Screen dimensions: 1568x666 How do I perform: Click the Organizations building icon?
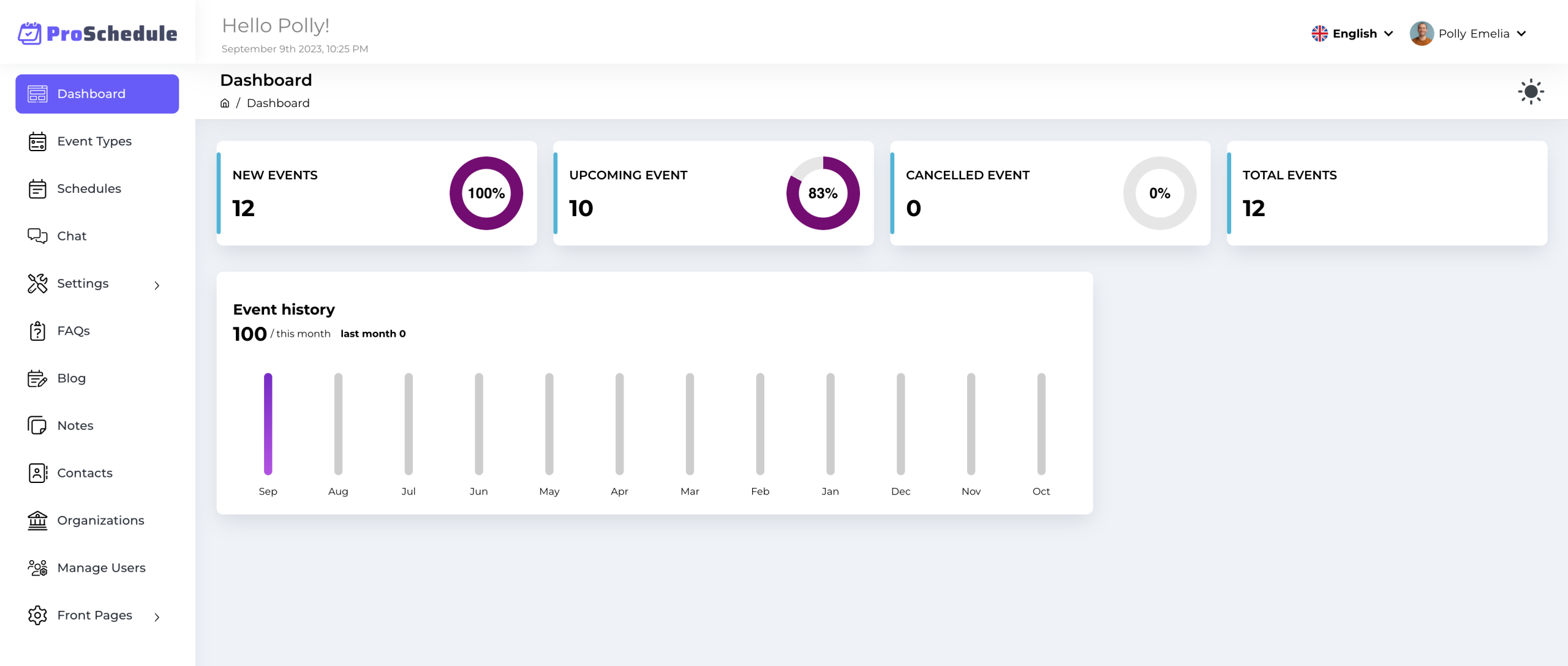point(37,520)
